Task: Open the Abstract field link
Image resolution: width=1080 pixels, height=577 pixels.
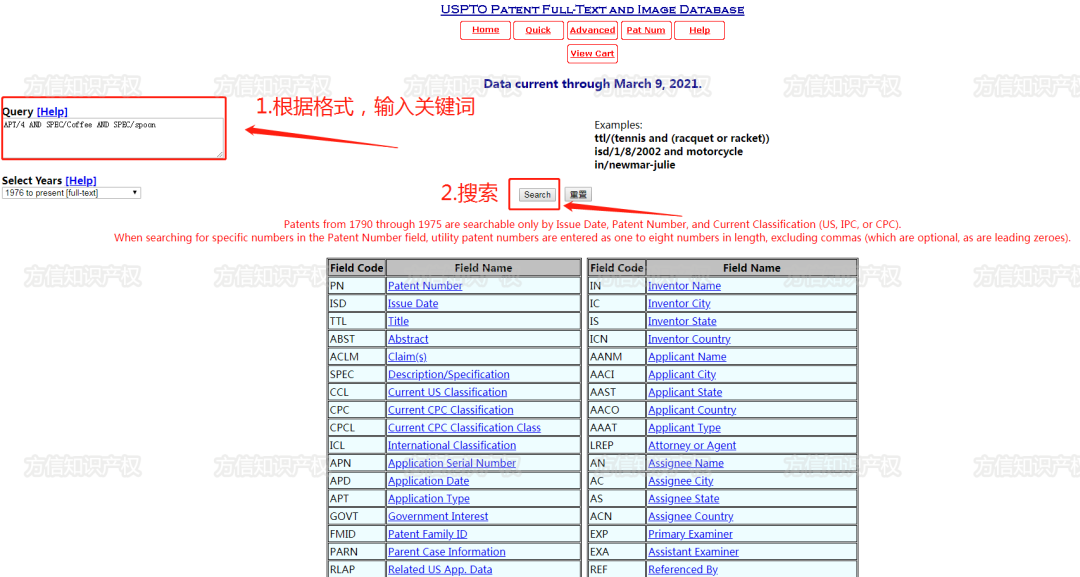Action: (x=408, y=339)
